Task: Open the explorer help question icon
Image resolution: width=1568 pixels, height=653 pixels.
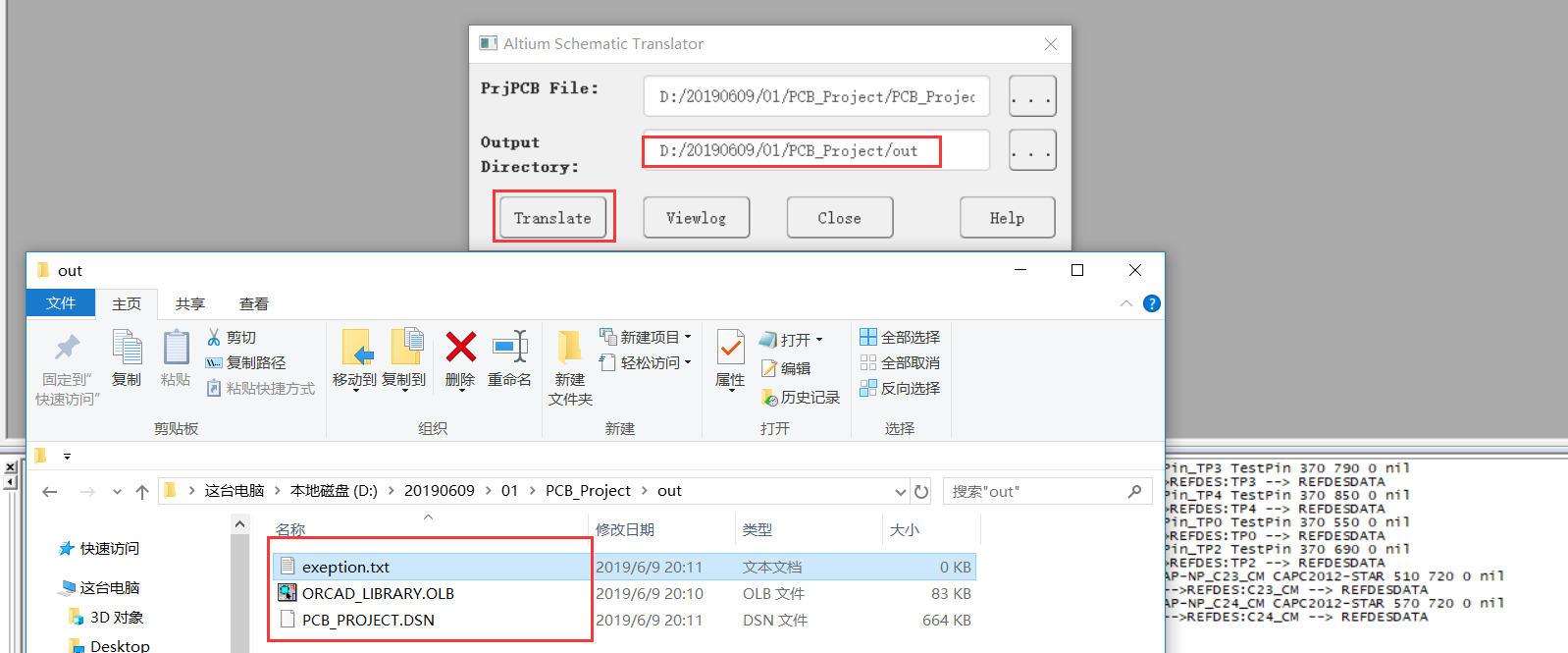Action: [x=1152, y=303]
